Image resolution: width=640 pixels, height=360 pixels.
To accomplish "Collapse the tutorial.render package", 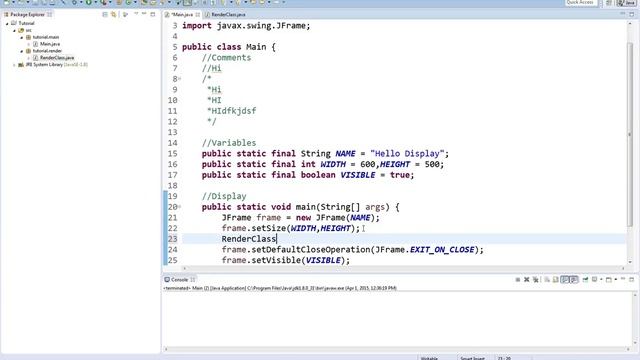I will [22, 51].
